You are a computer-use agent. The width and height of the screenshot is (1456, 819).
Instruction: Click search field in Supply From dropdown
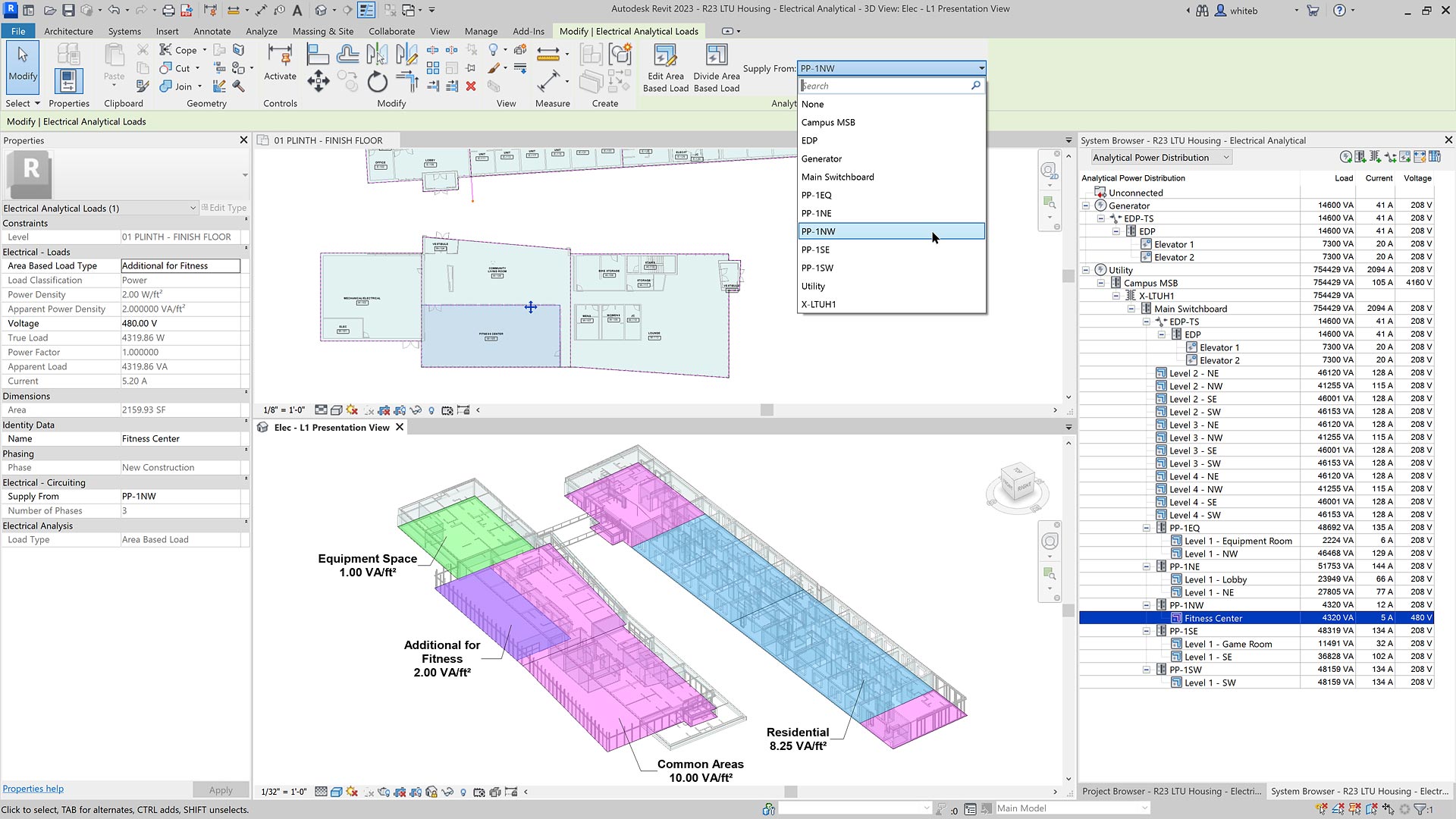[883, 86]
